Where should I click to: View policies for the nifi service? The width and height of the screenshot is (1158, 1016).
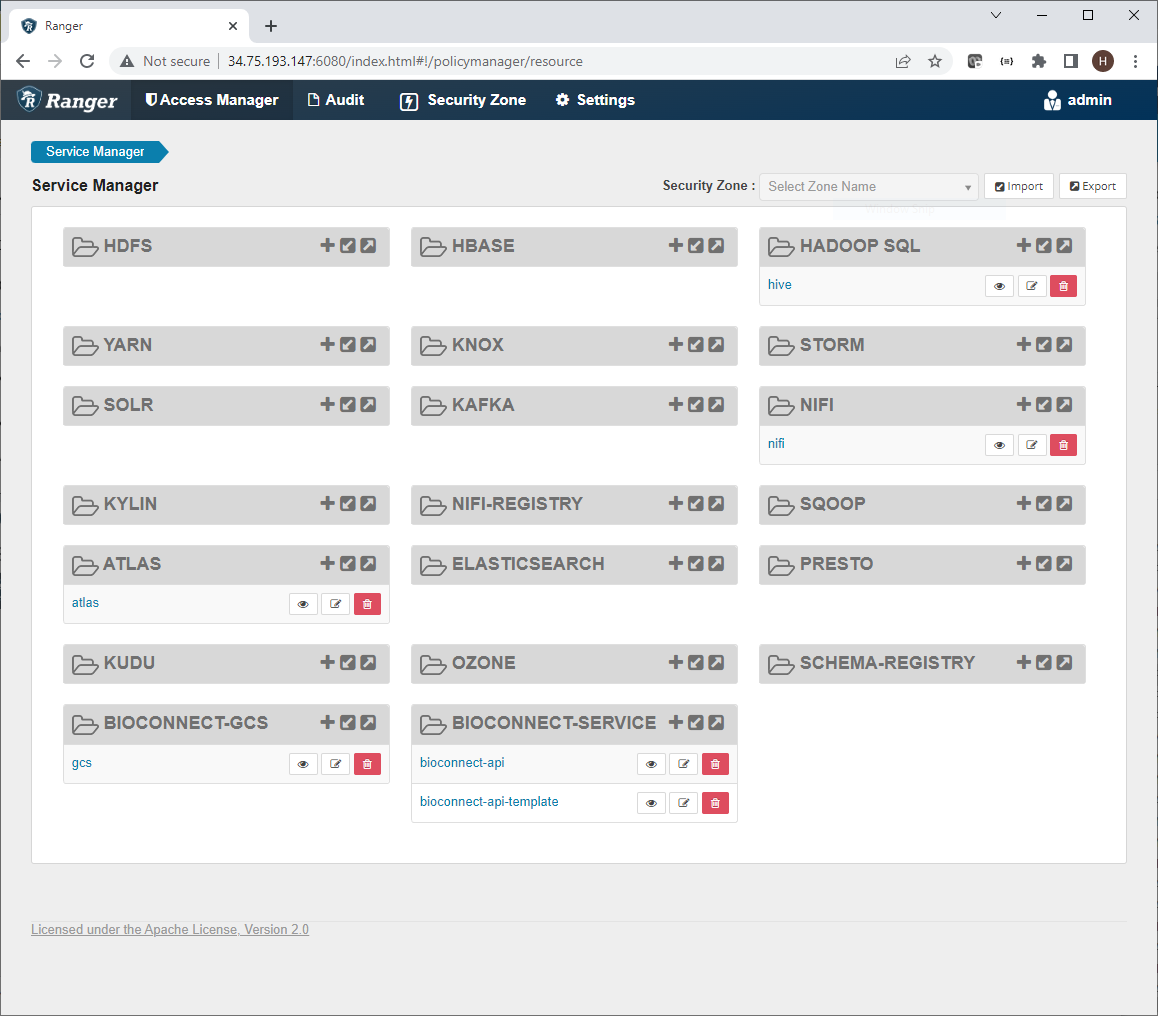pos(998,444)
